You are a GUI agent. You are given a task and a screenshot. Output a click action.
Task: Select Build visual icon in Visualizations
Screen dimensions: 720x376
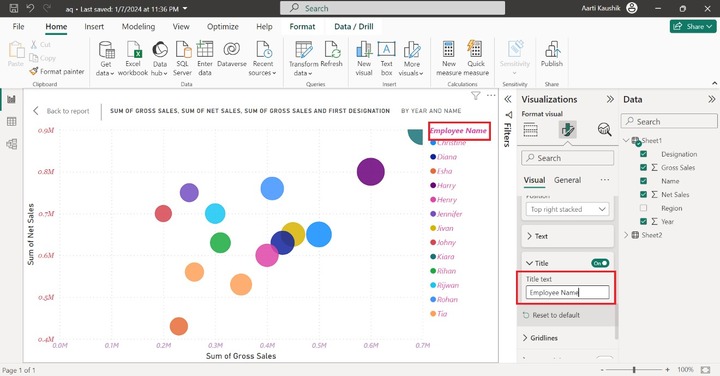click(x=530, y=130)
